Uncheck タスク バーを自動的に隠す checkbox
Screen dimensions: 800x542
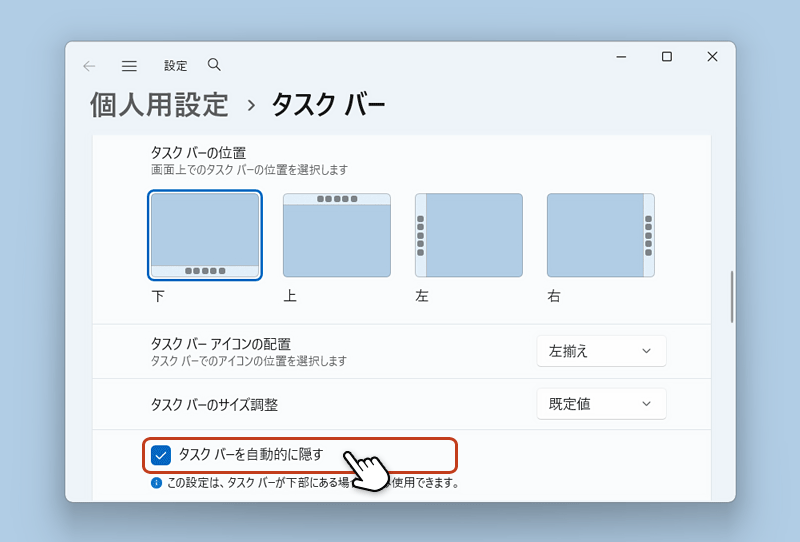coord(161,455)
